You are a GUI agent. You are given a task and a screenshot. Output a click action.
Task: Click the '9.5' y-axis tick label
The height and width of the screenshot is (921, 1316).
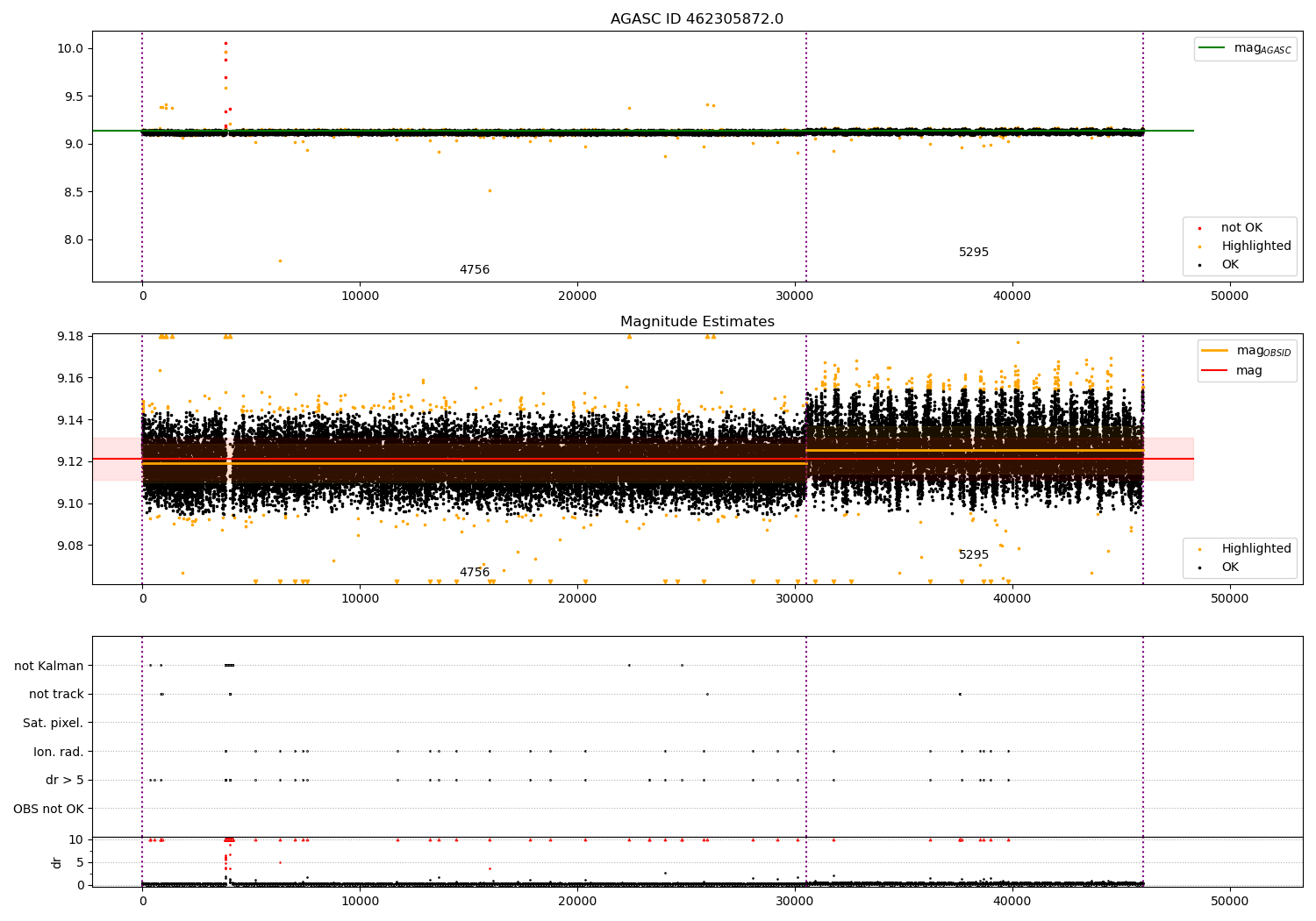[x=74, y=96]
